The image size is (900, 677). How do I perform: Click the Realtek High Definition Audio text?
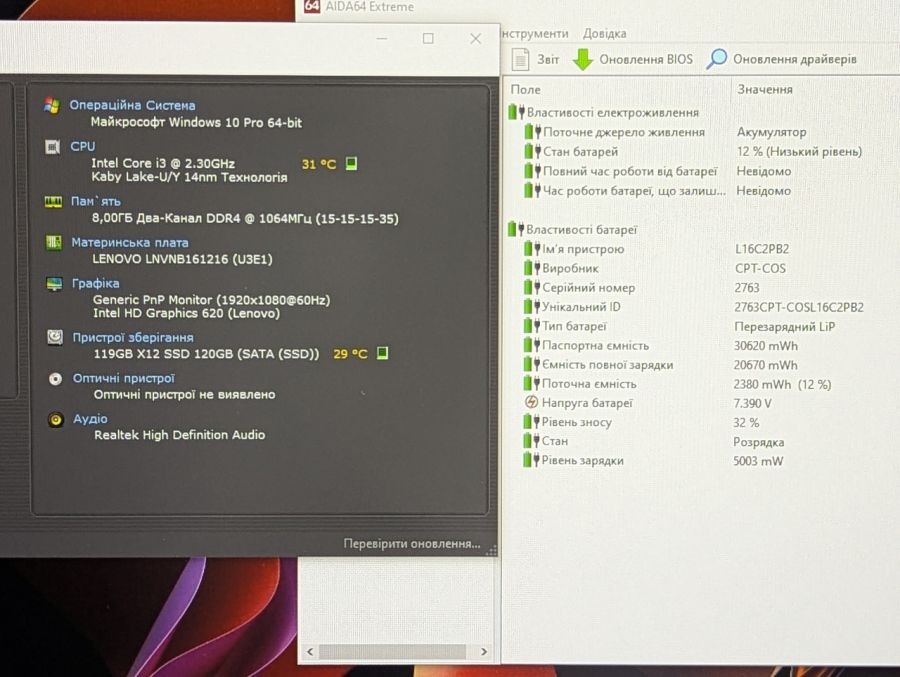click(180, 435)
